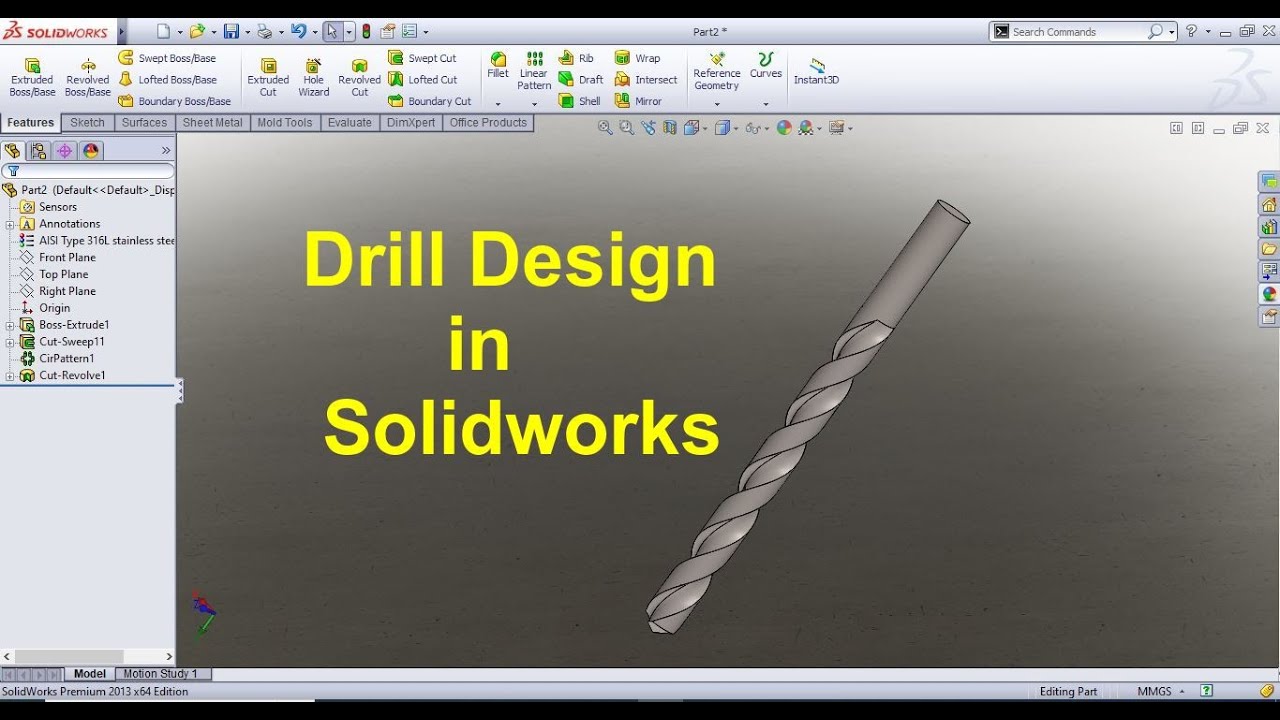Image resolution: width=1280 pixels, height=720 pixels.
Task: Expand the Curves dropdown arrow
Action: click(766, 104)
